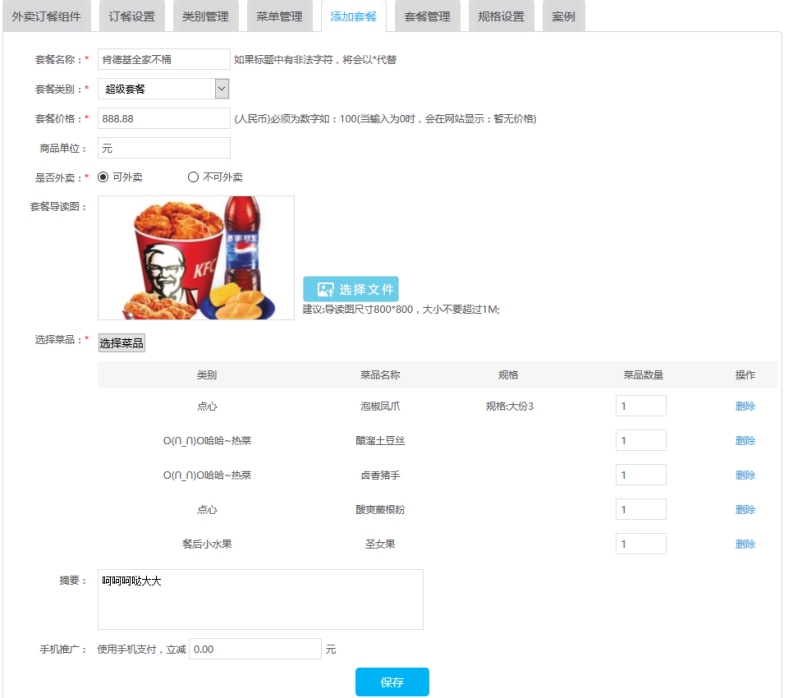Click the 点心 category in 酸爽蕨根粉 row
Image resolution: width=793 pixels, height=698 pixels.
pos(207,509)
